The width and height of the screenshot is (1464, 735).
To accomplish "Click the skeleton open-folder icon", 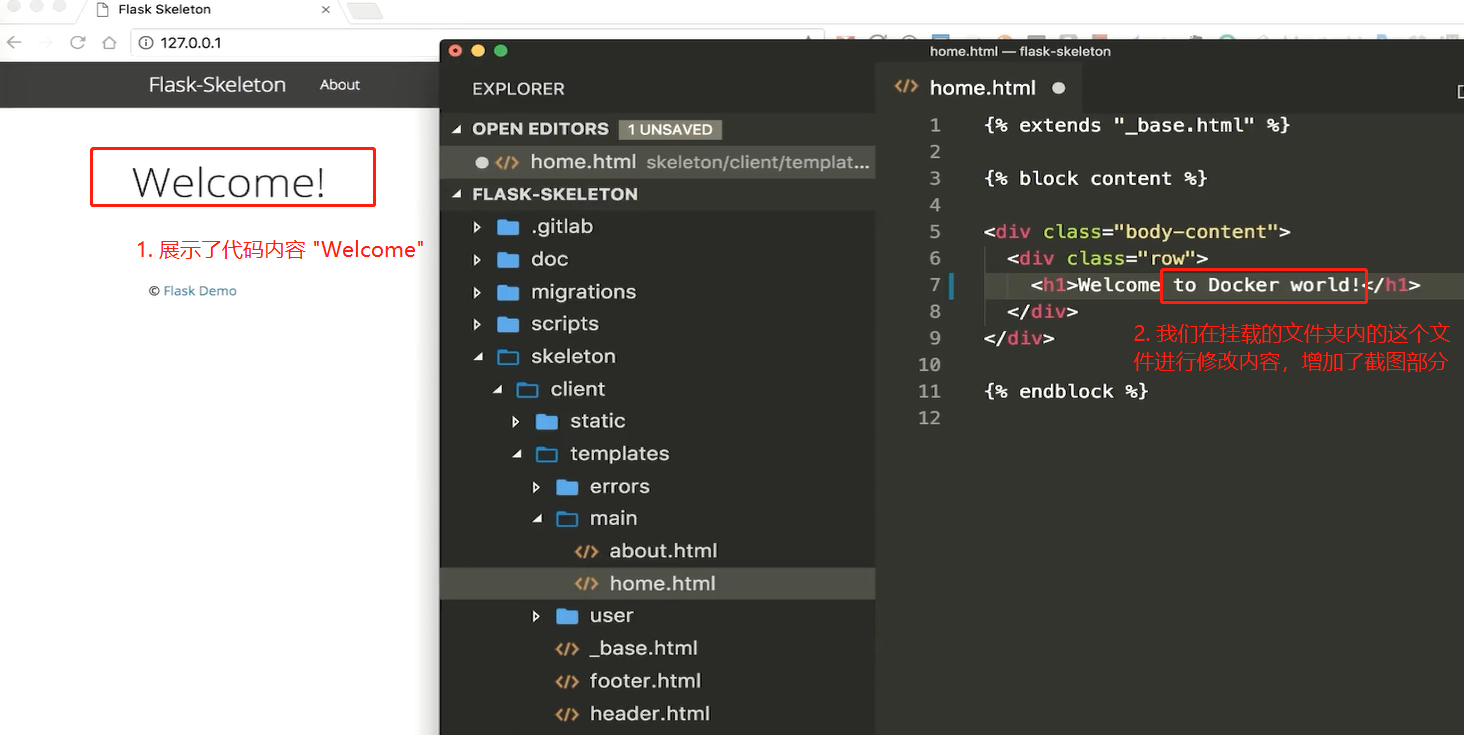I will coord(509,356).
